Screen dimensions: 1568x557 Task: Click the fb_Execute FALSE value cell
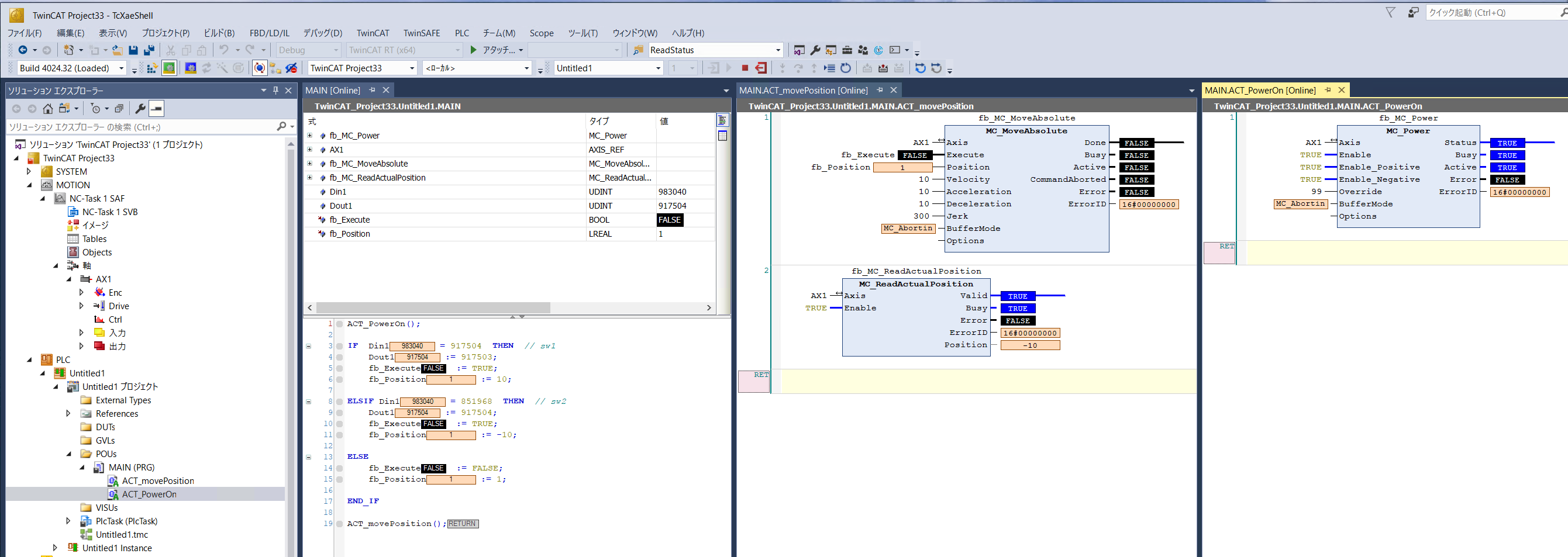point(670,220)
